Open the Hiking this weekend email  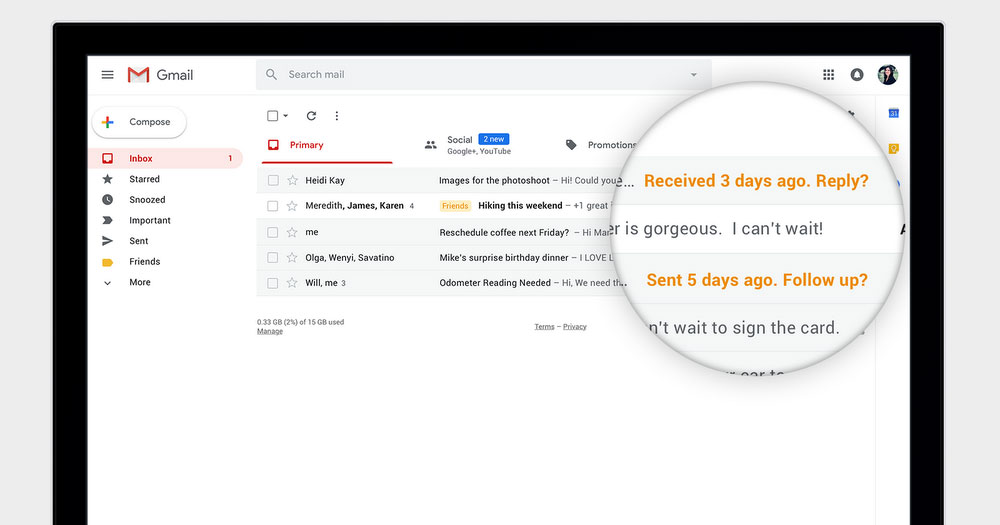[x=520, y=205]
